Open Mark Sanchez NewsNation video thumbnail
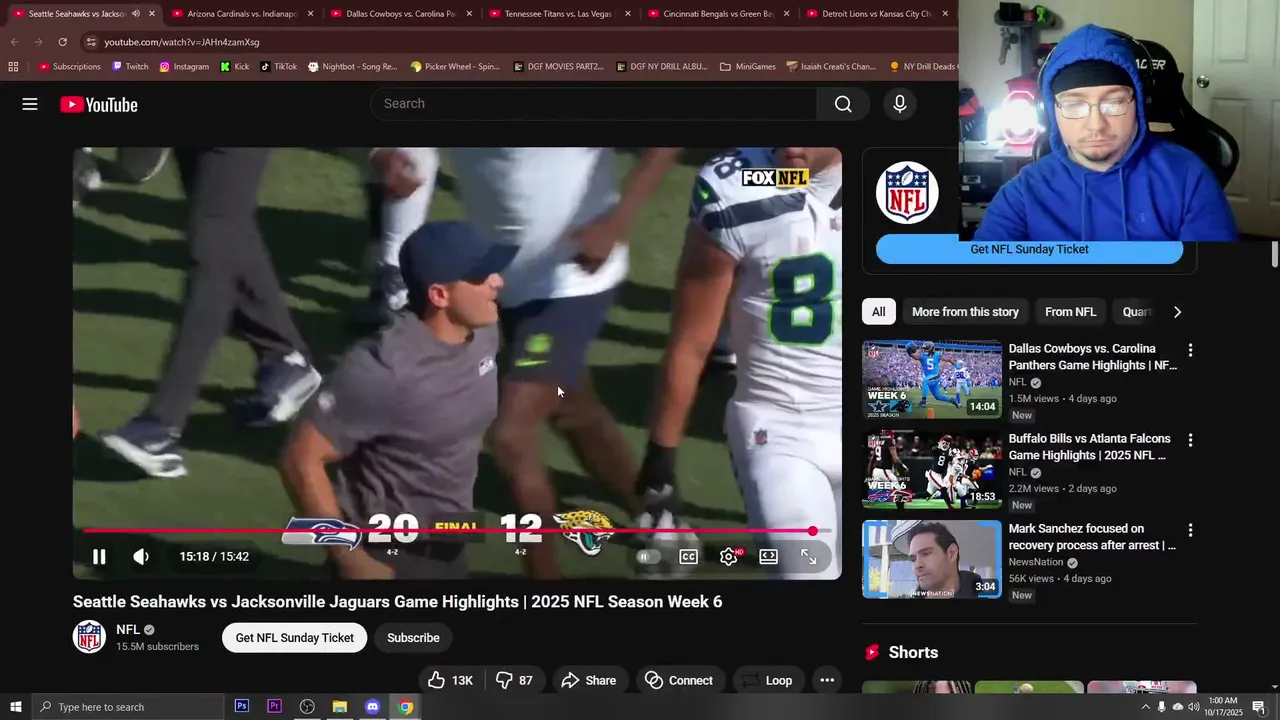 932,559
